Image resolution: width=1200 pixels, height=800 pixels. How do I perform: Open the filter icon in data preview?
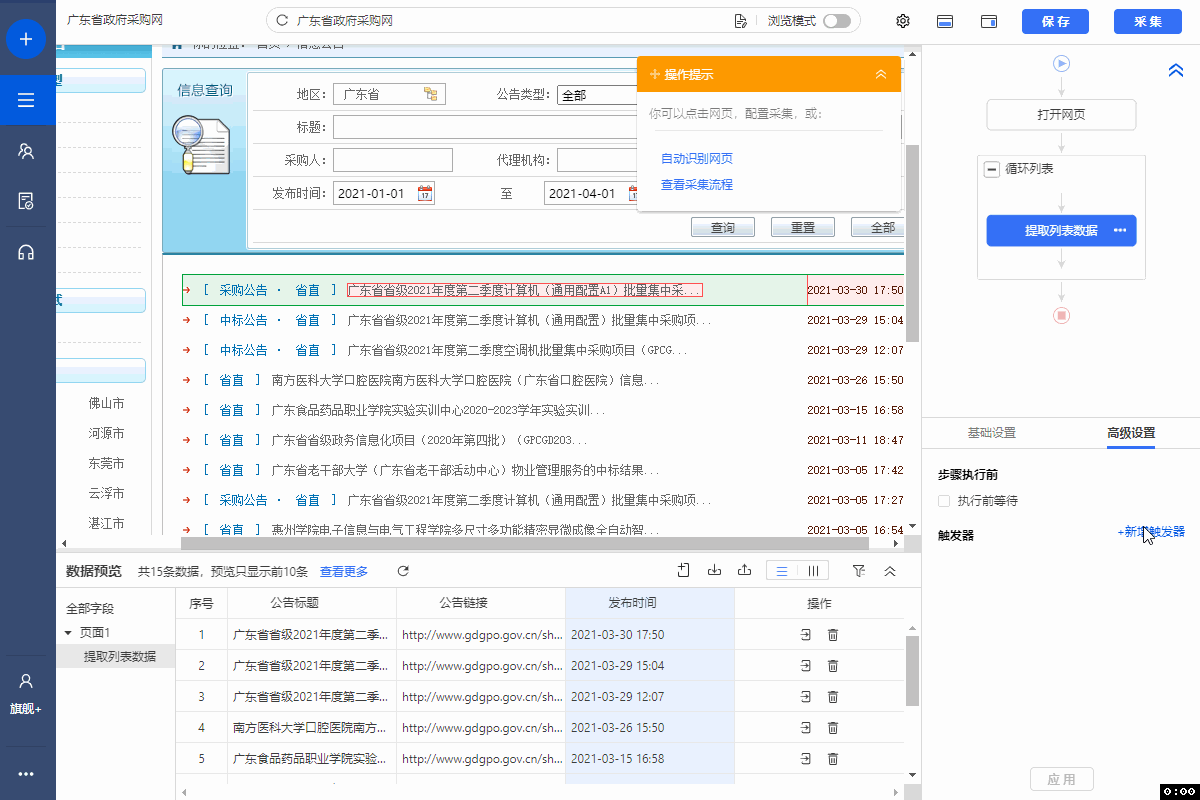[859, 571]
